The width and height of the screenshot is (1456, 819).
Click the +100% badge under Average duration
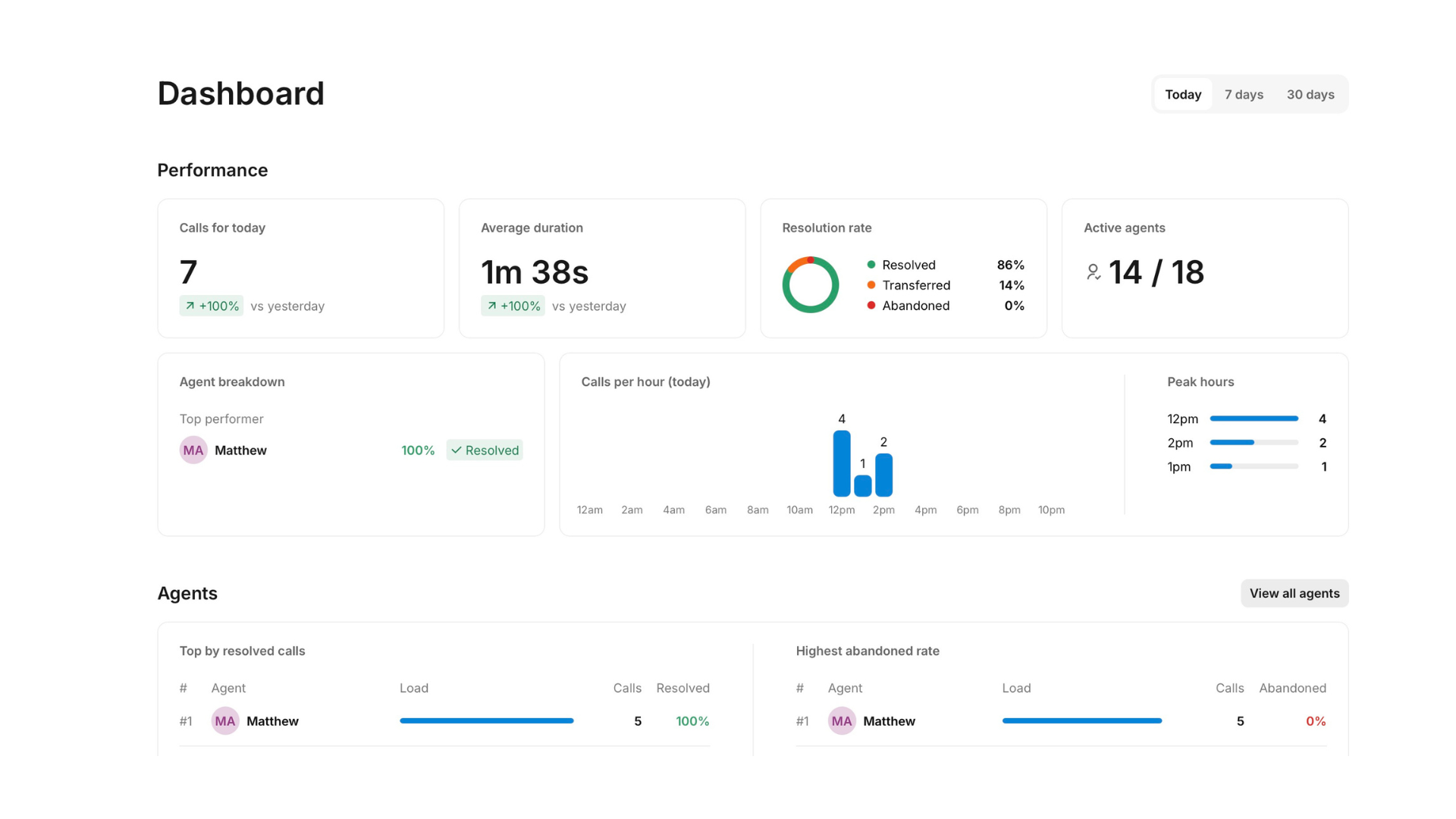click(513, 306)
